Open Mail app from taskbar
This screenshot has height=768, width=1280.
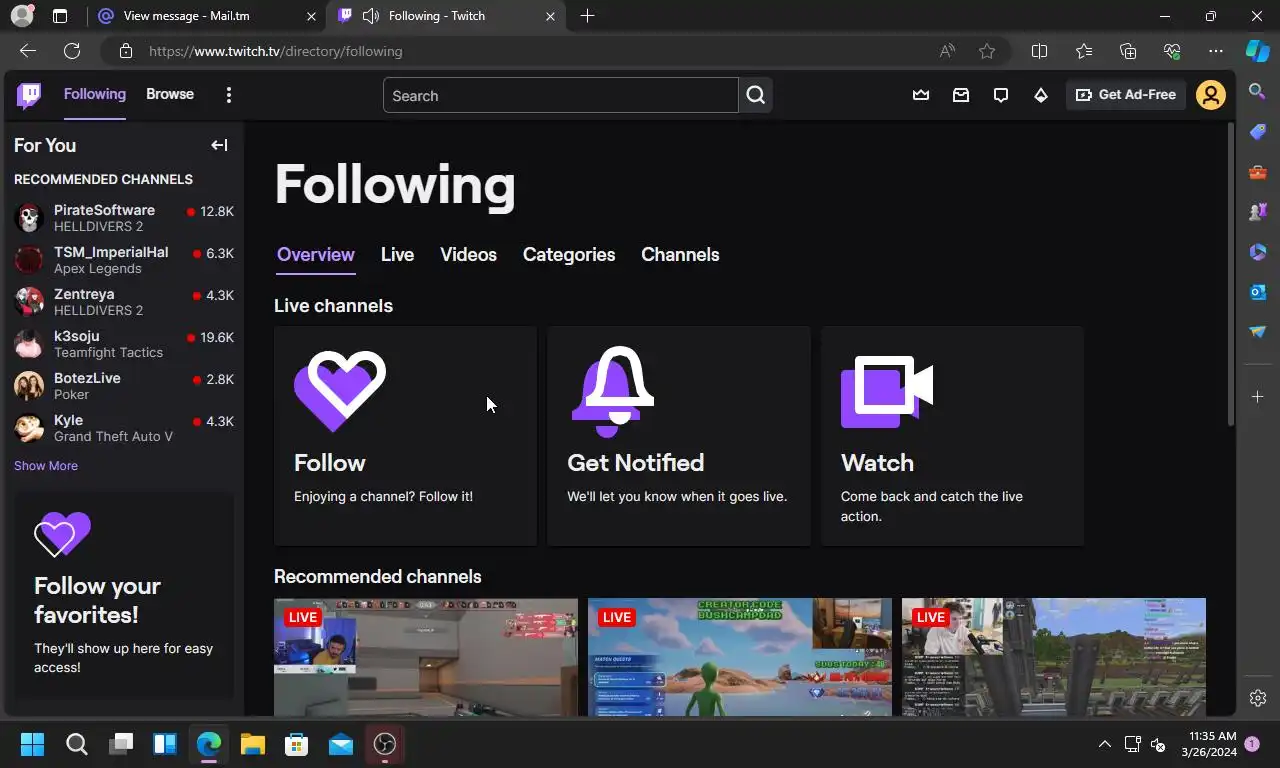pos(341,744)
